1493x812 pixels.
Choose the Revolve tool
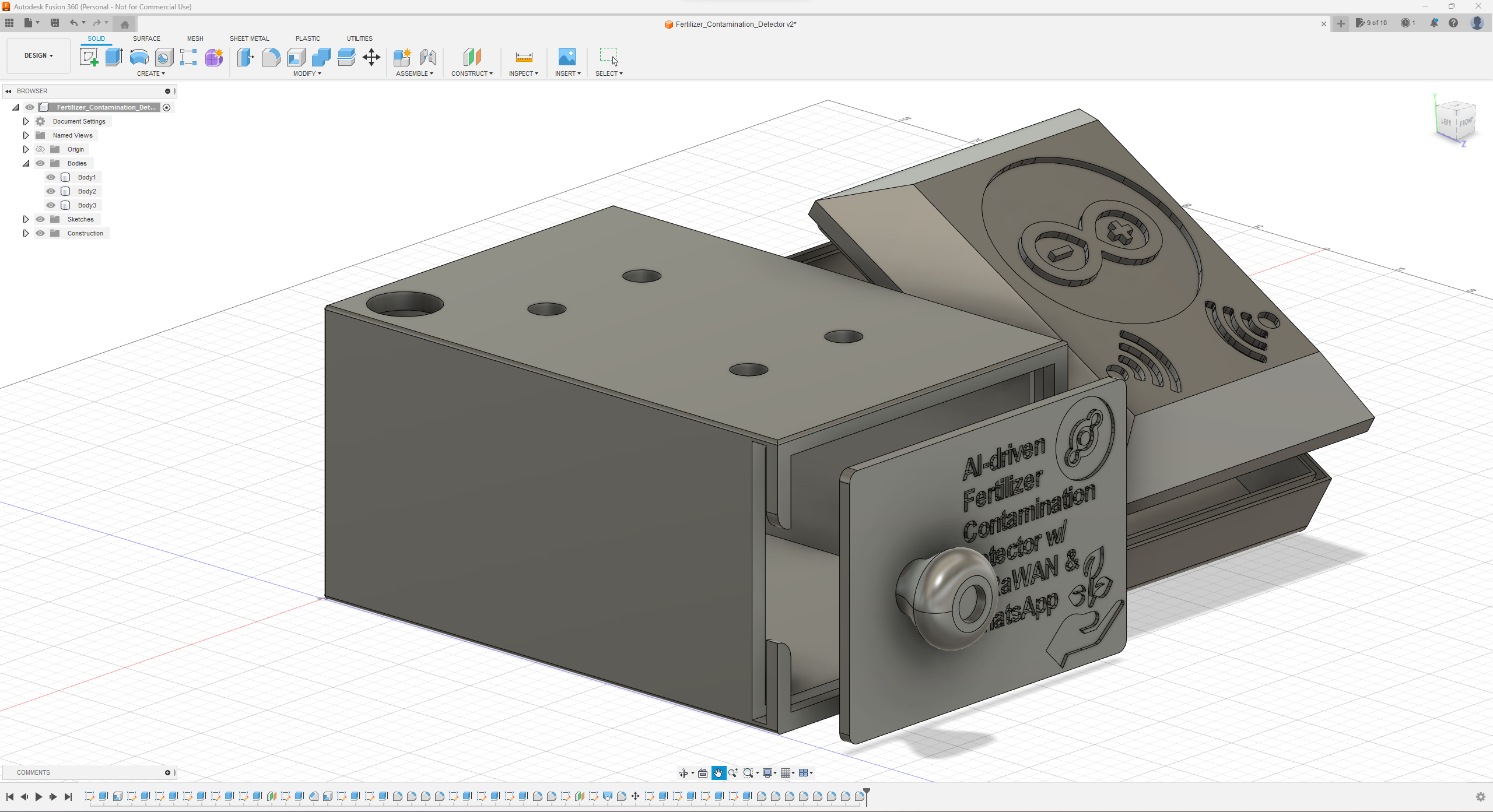tap(139, 57)
